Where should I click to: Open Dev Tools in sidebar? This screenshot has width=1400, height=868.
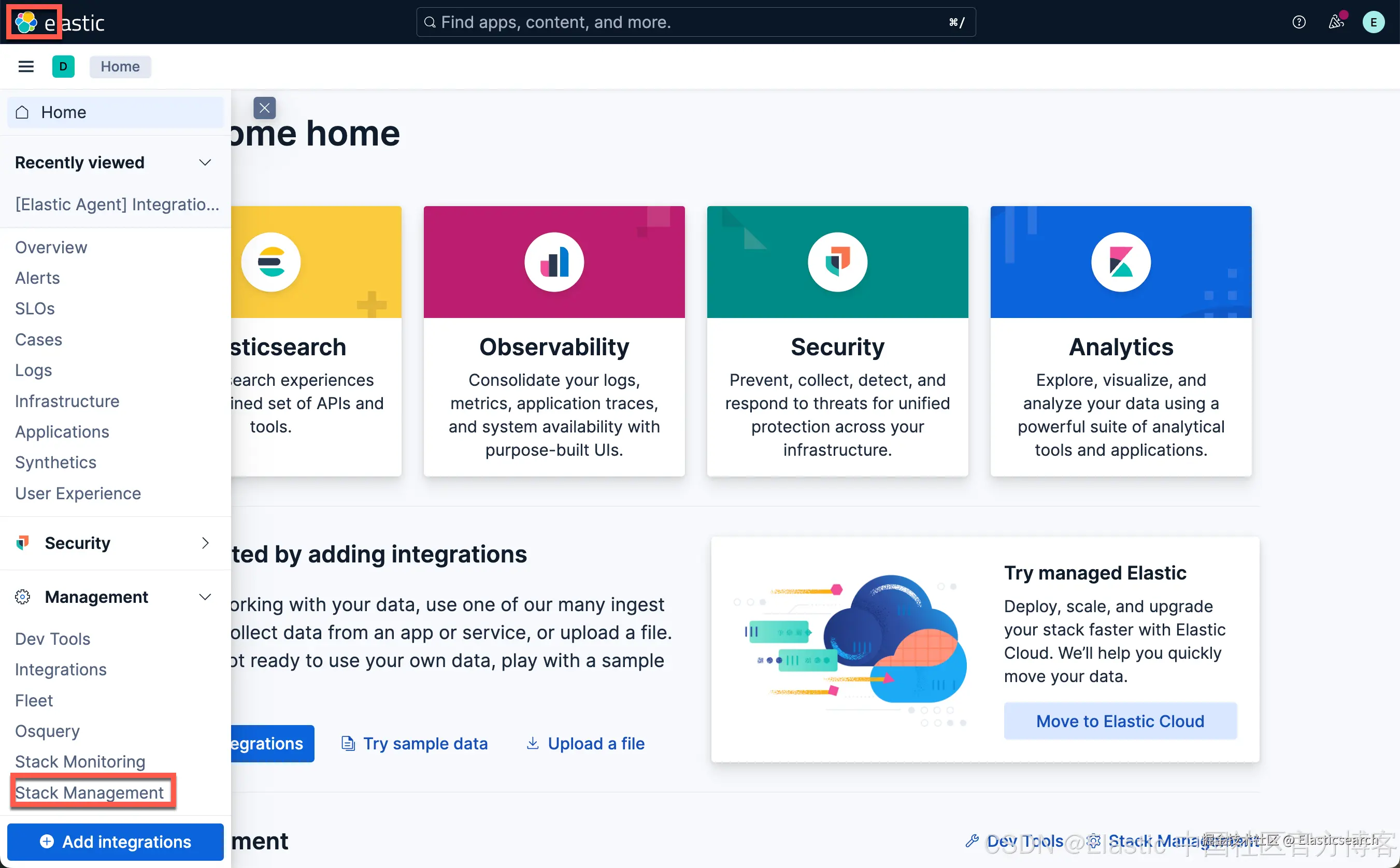53,639
